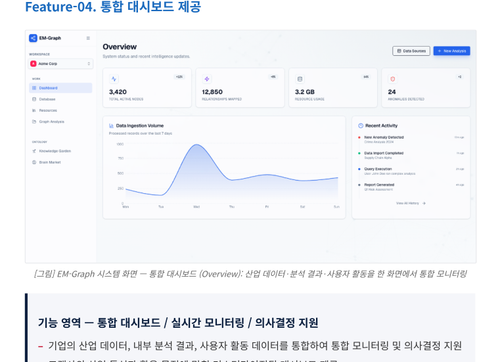The height and width of the screenshot is (362, 500).
Task: Click the heading '기능 영역 — 통합 대시보드'
Action: pos(178,323)
